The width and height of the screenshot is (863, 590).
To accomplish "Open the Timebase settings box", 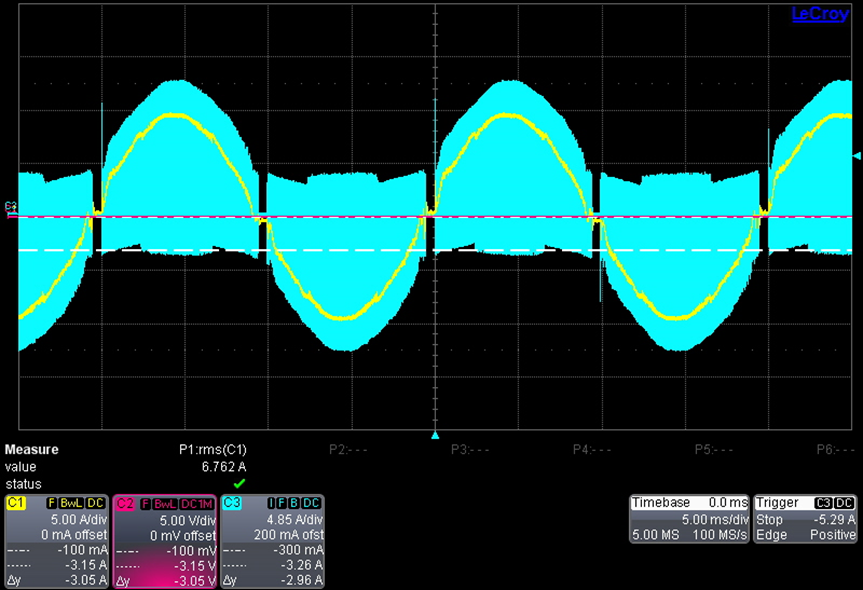I will [x=688, y=519].
